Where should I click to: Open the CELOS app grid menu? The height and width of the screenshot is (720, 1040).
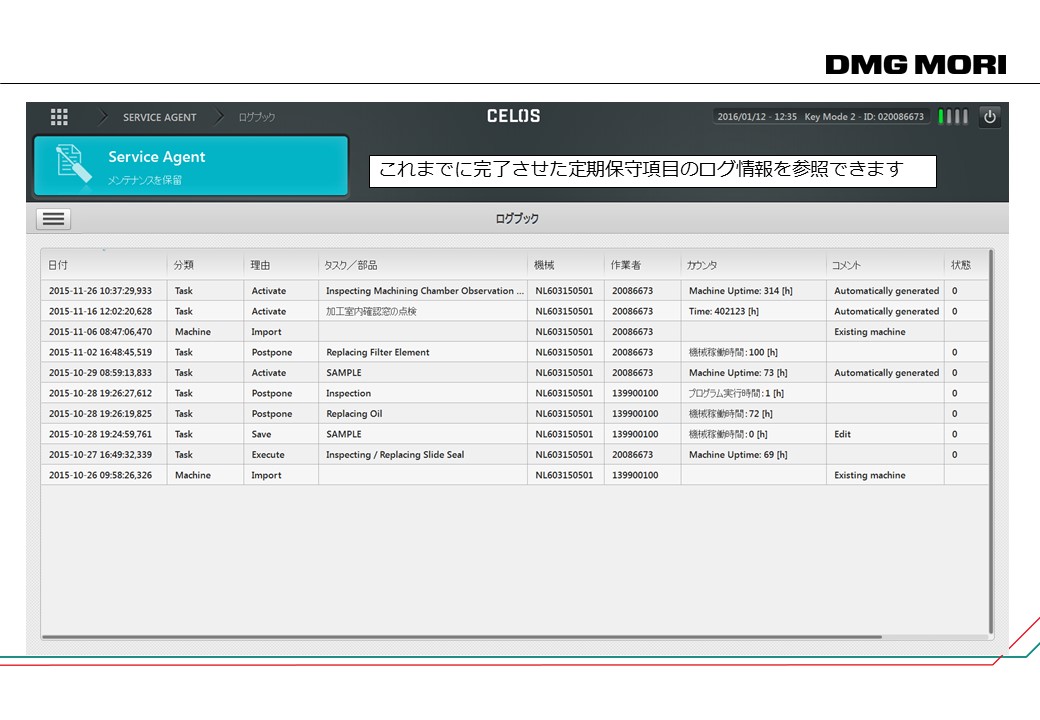59,117
